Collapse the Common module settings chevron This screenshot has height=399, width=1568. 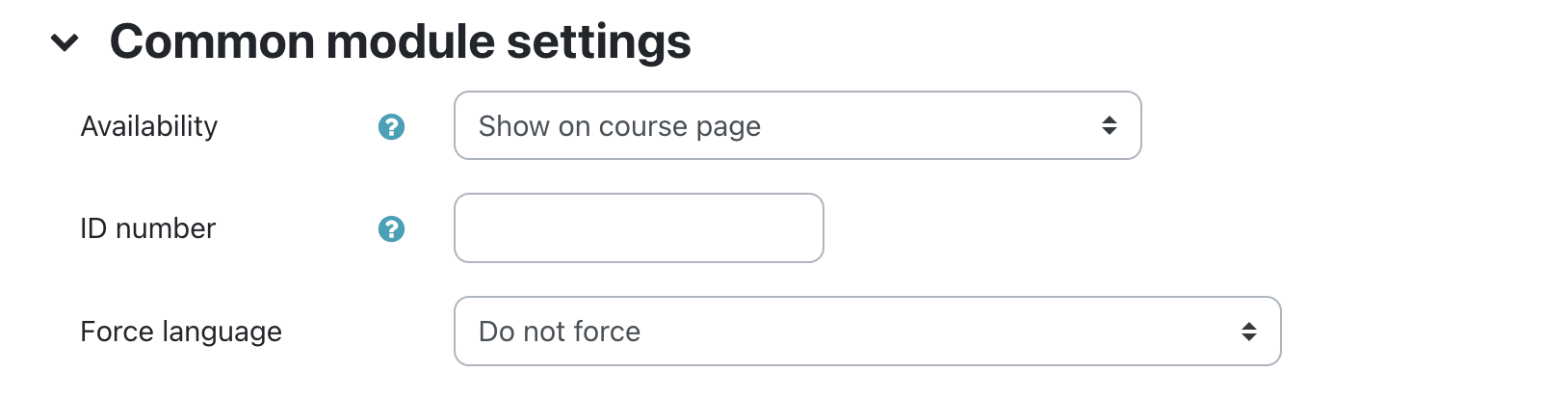click(65, 42)
